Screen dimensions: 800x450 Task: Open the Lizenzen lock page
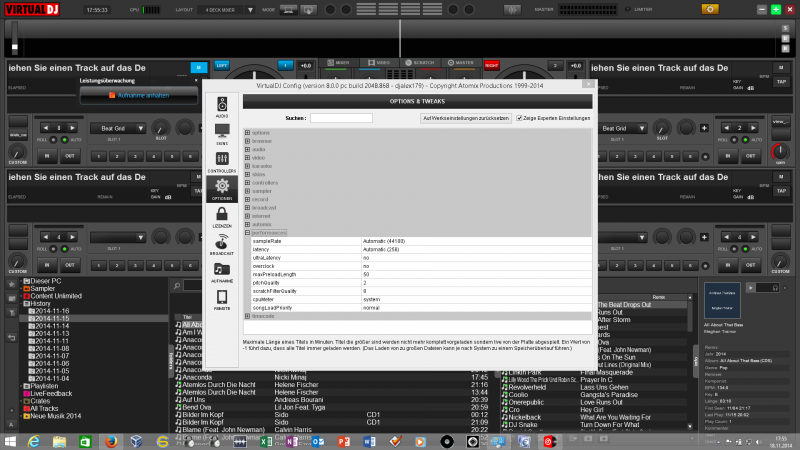[x=222, y=217]
